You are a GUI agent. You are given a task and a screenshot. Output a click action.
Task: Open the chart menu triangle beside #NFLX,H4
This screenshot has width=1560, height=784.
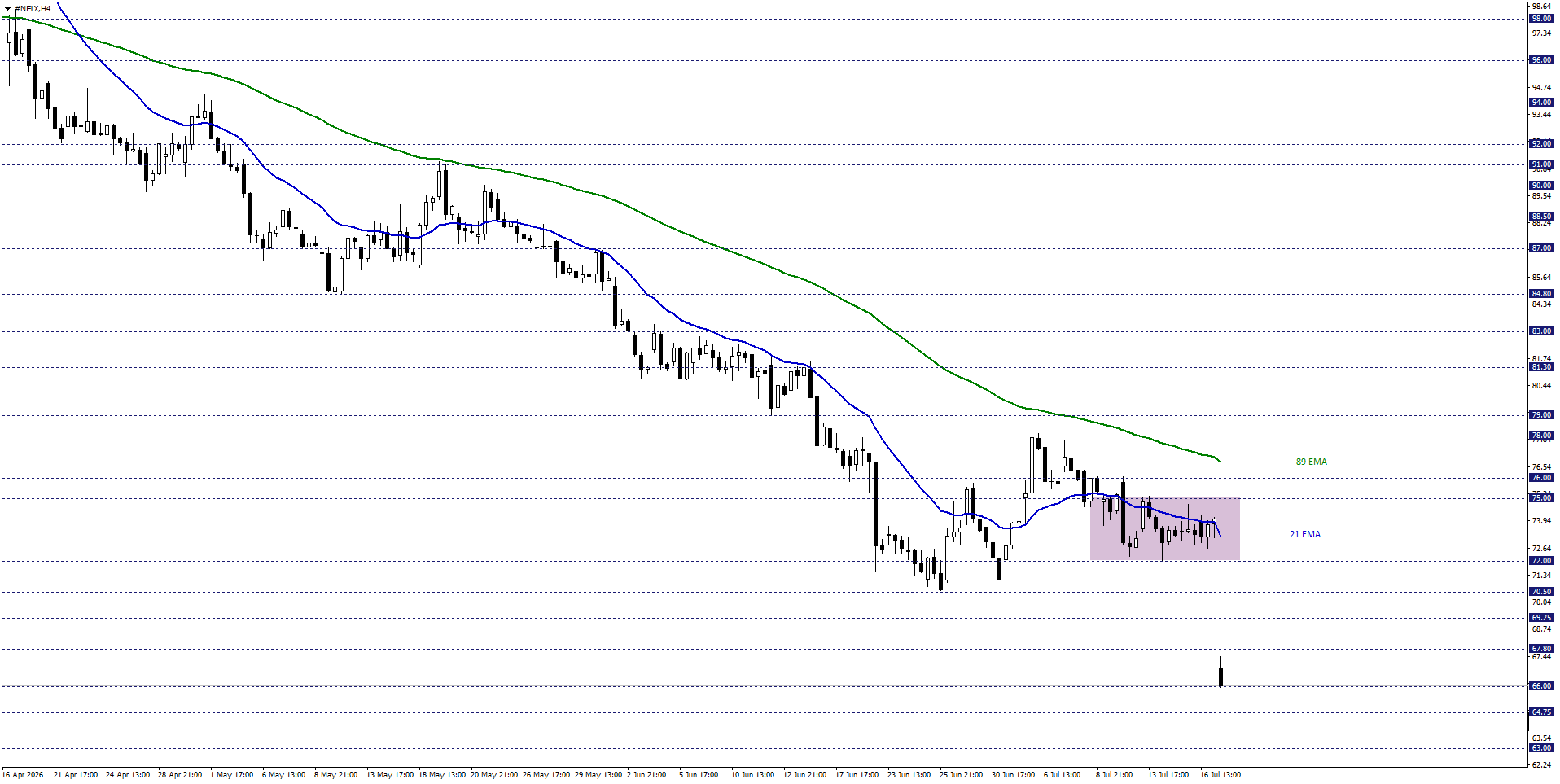(7, 8)
